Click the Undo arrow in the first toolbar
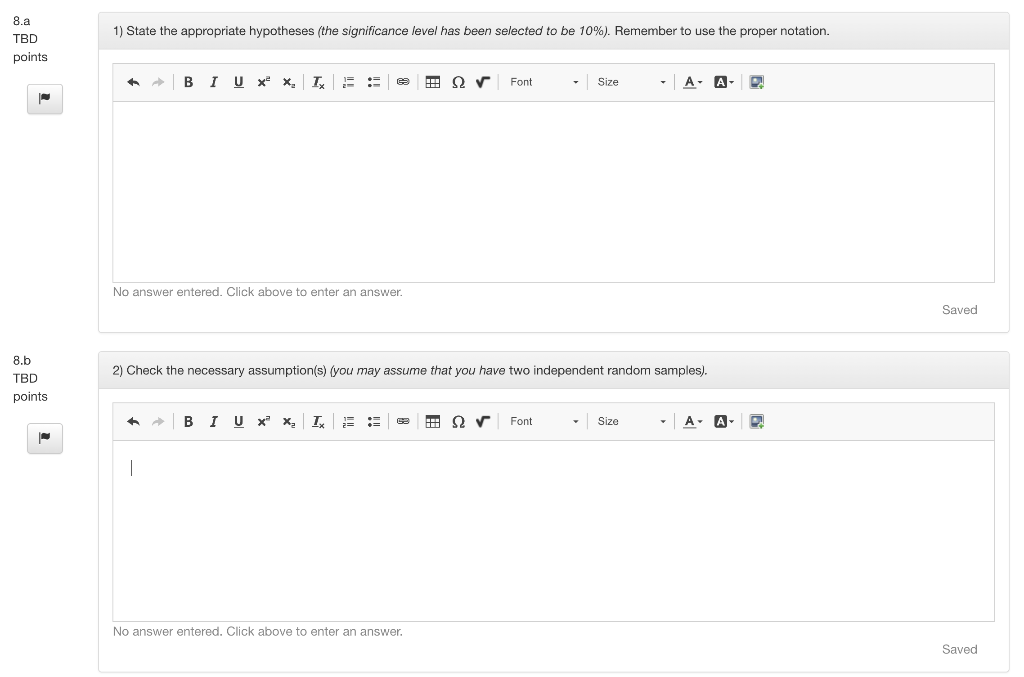The image size is (1024, 677). click(133, 82)
